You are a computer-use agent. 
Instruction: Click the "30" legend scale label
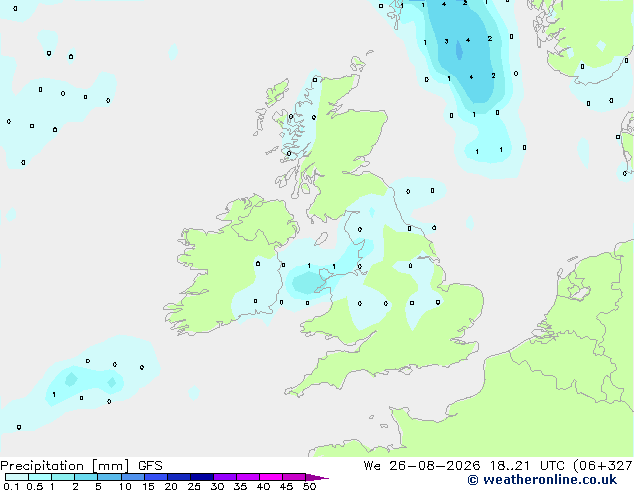pos(217,486)
